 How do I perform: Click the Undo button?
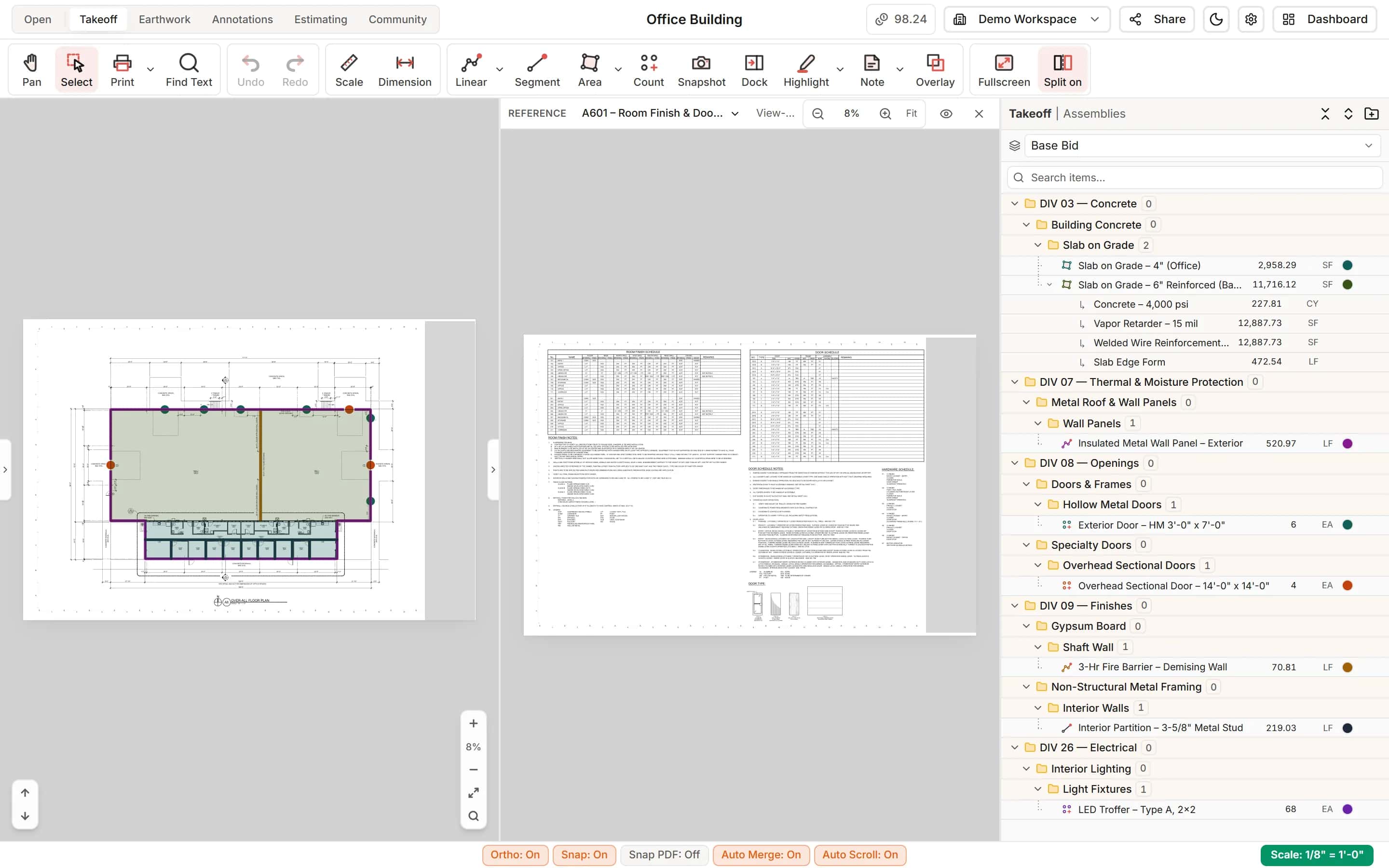click(251, 70)
